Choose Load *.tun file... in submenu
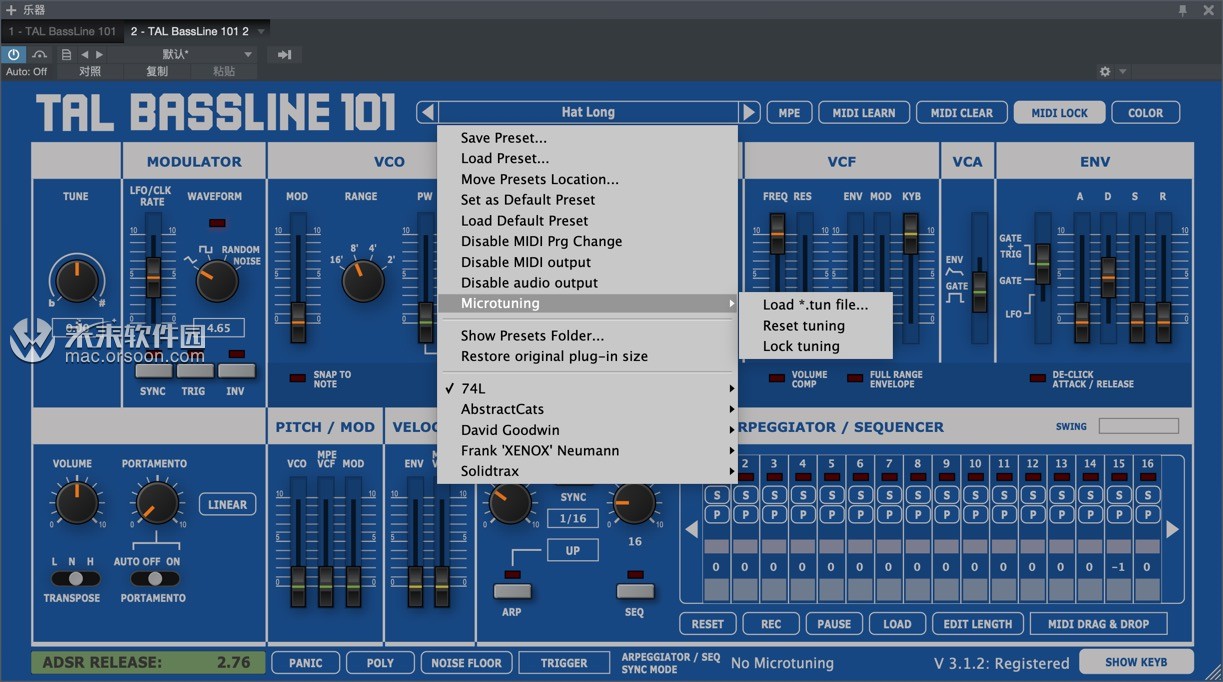 coord(815,305)
